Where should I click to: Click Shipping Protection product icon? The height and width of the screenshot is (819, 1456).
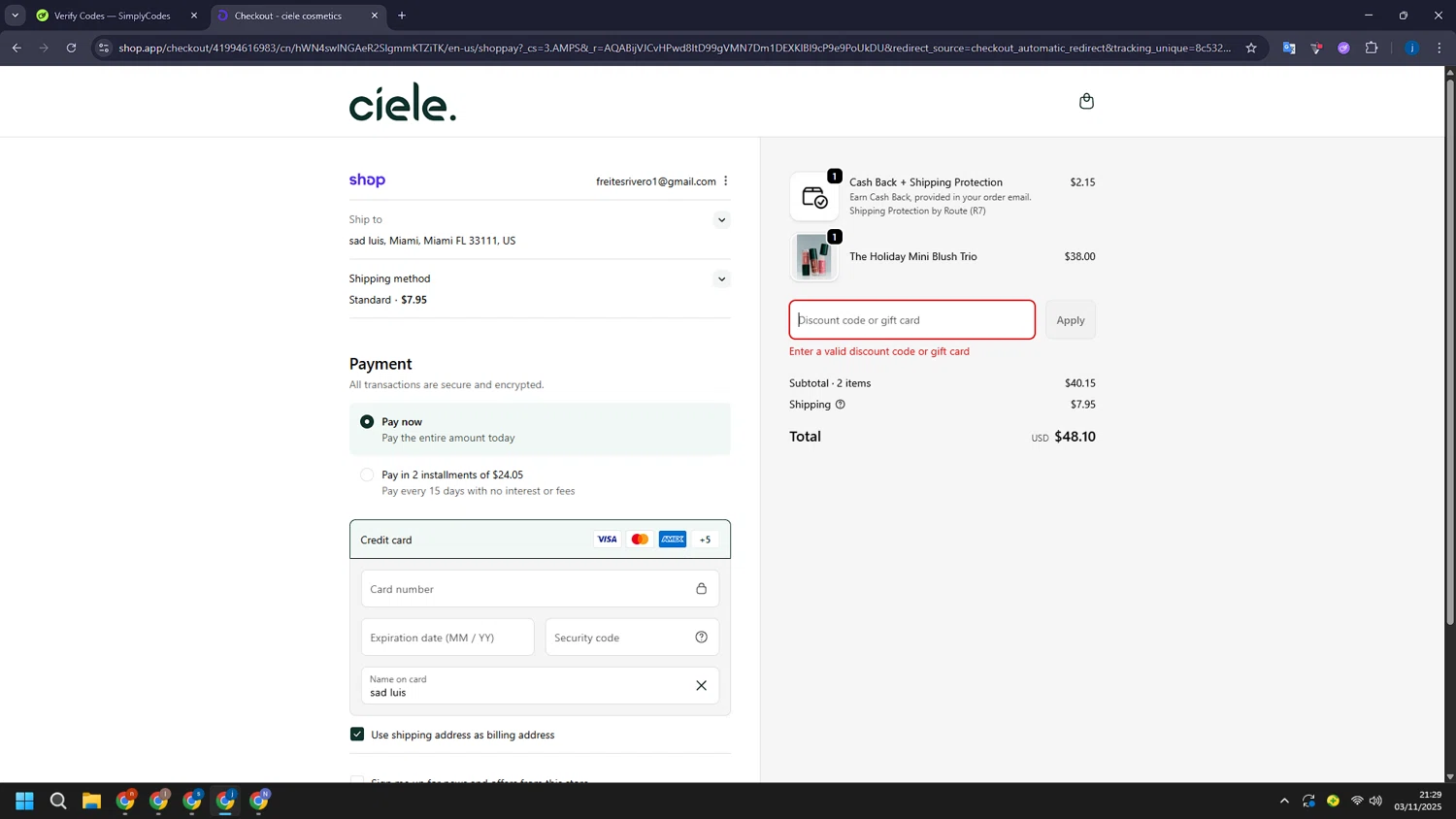[x=814, y=197]
